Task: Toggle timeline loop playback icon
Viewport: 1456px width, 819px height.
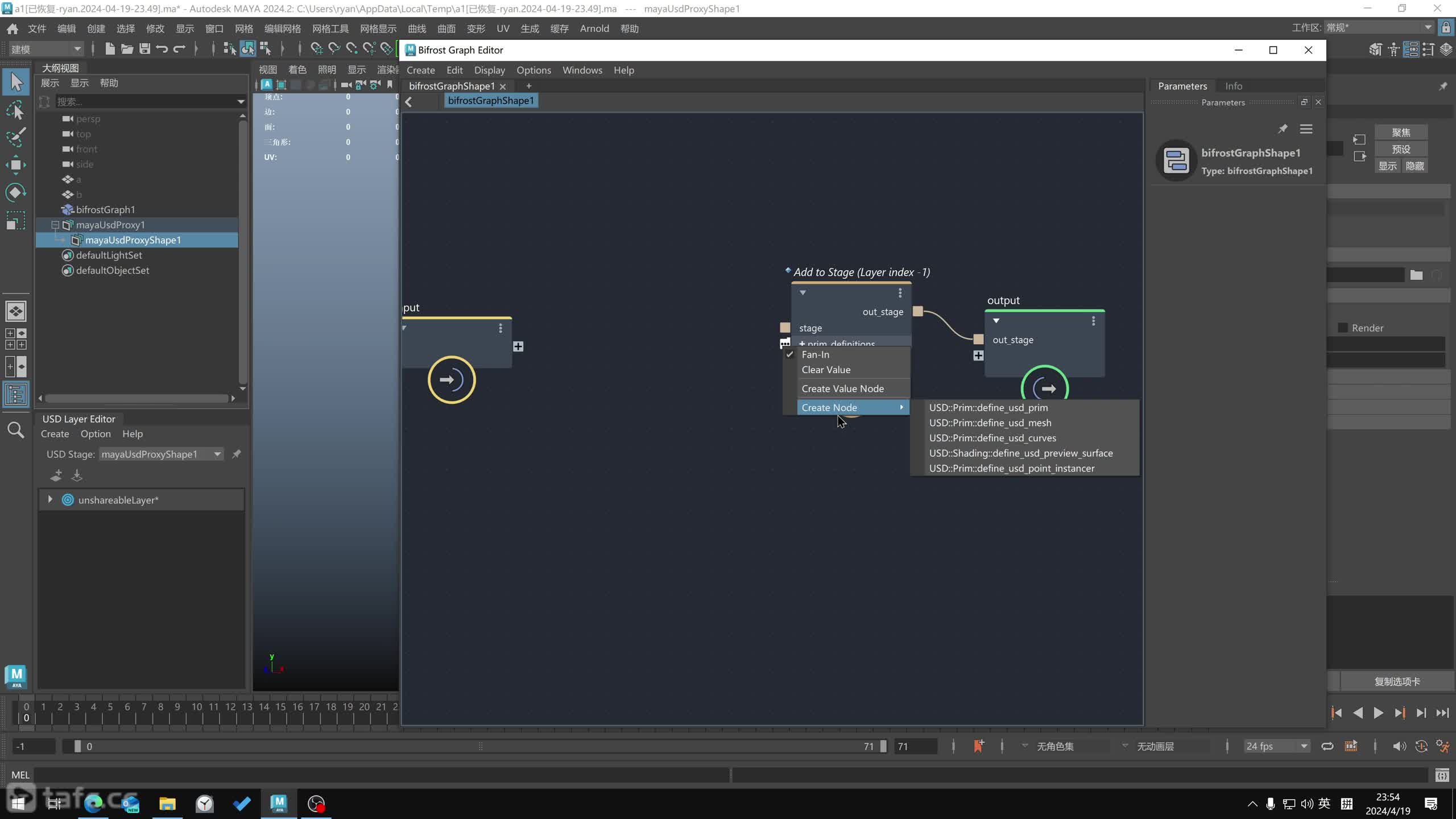Action: coord(1327,746)
